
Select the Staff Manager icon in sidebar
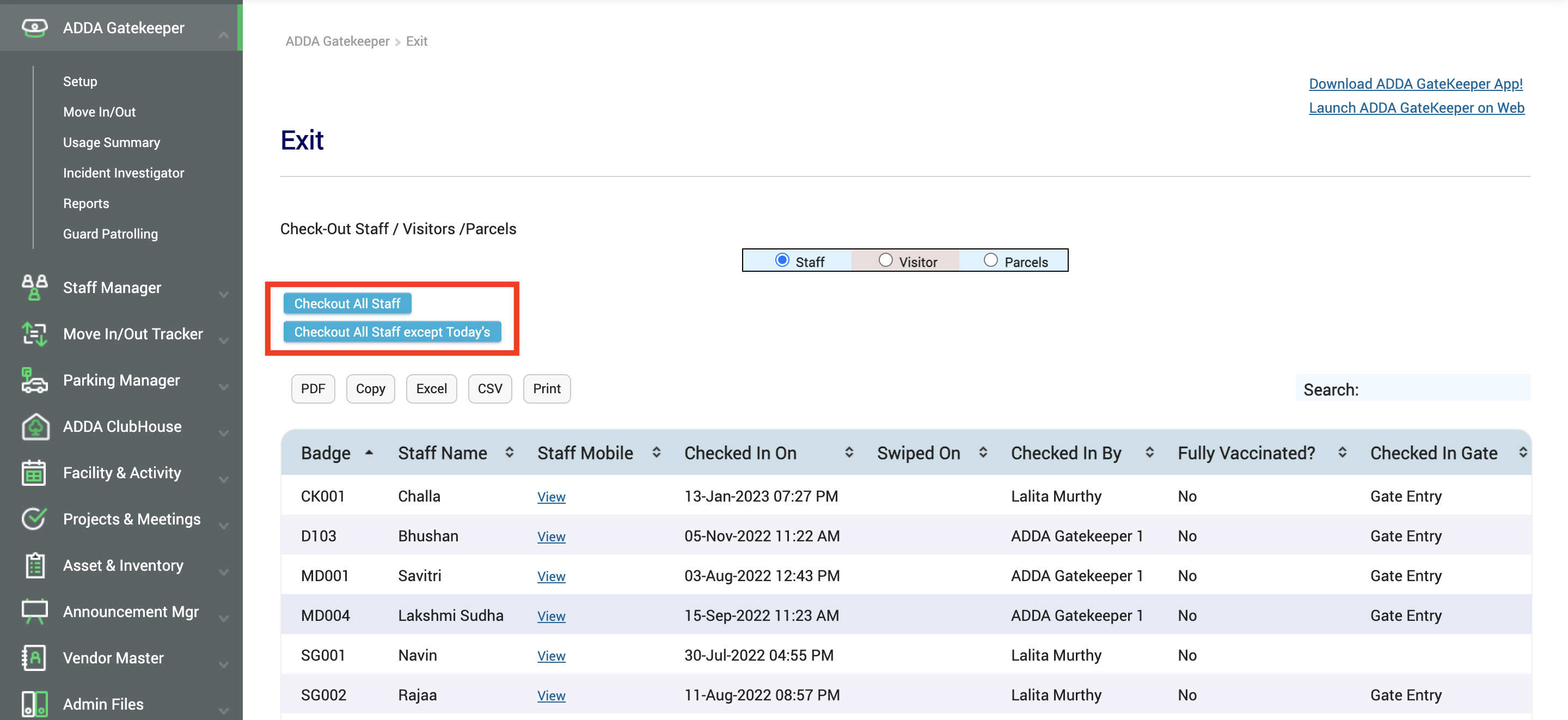[x=34, y=288]
